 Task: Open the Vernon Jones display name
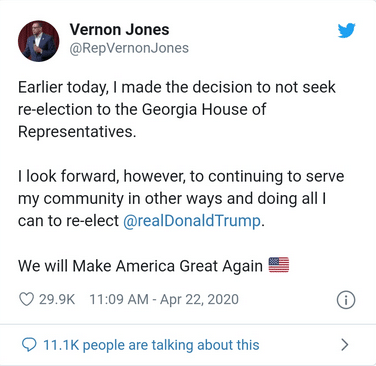[x=119, y=29]
